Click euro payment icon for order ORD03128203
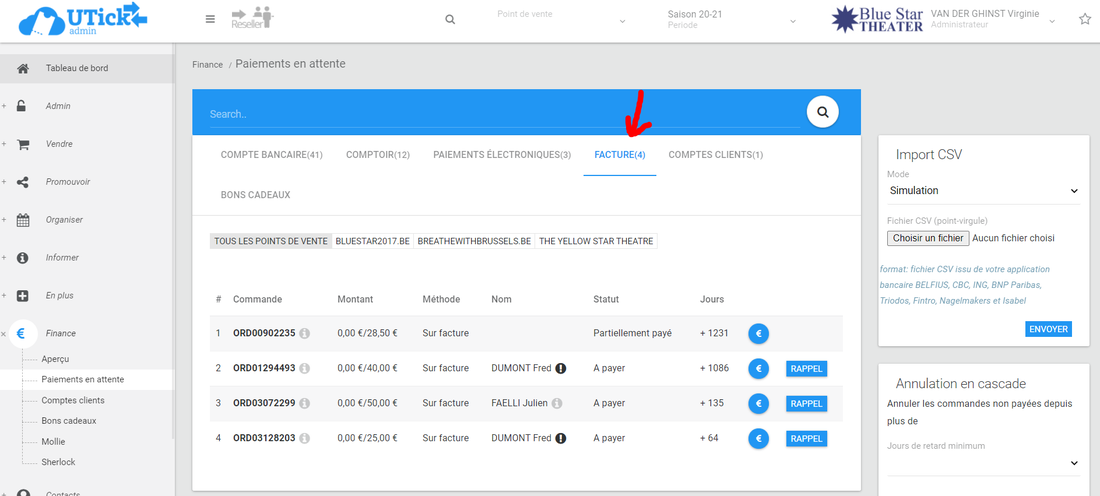1100x496 pixels. click(x=758, y=438)
